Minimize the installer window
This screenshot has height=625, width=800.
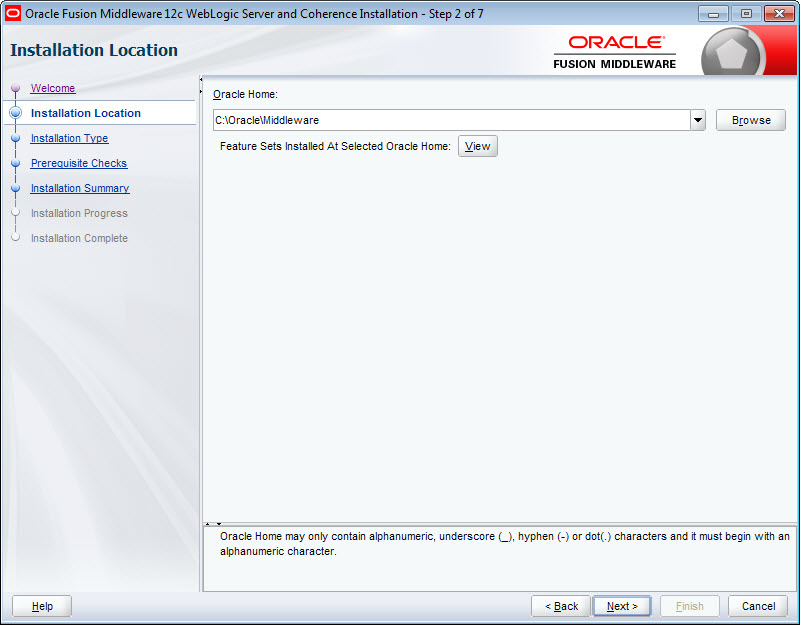pos(713,14)
